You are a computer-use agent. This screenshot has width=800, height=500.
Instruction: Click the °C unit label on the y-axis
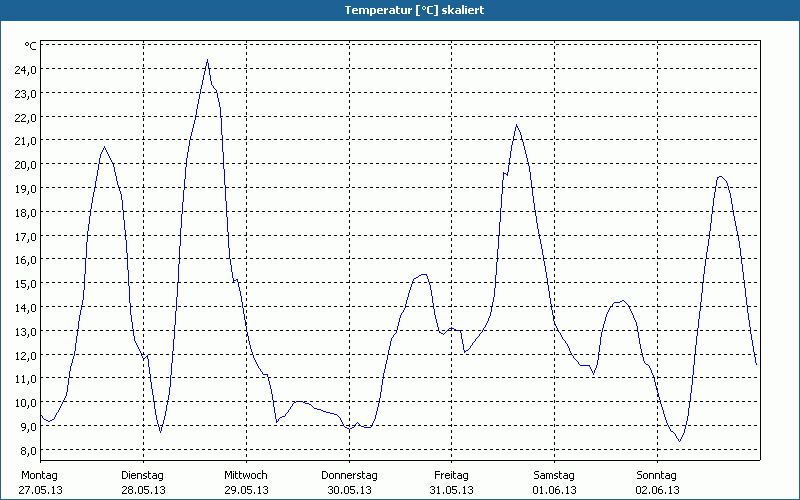click(x=30, y=46)
